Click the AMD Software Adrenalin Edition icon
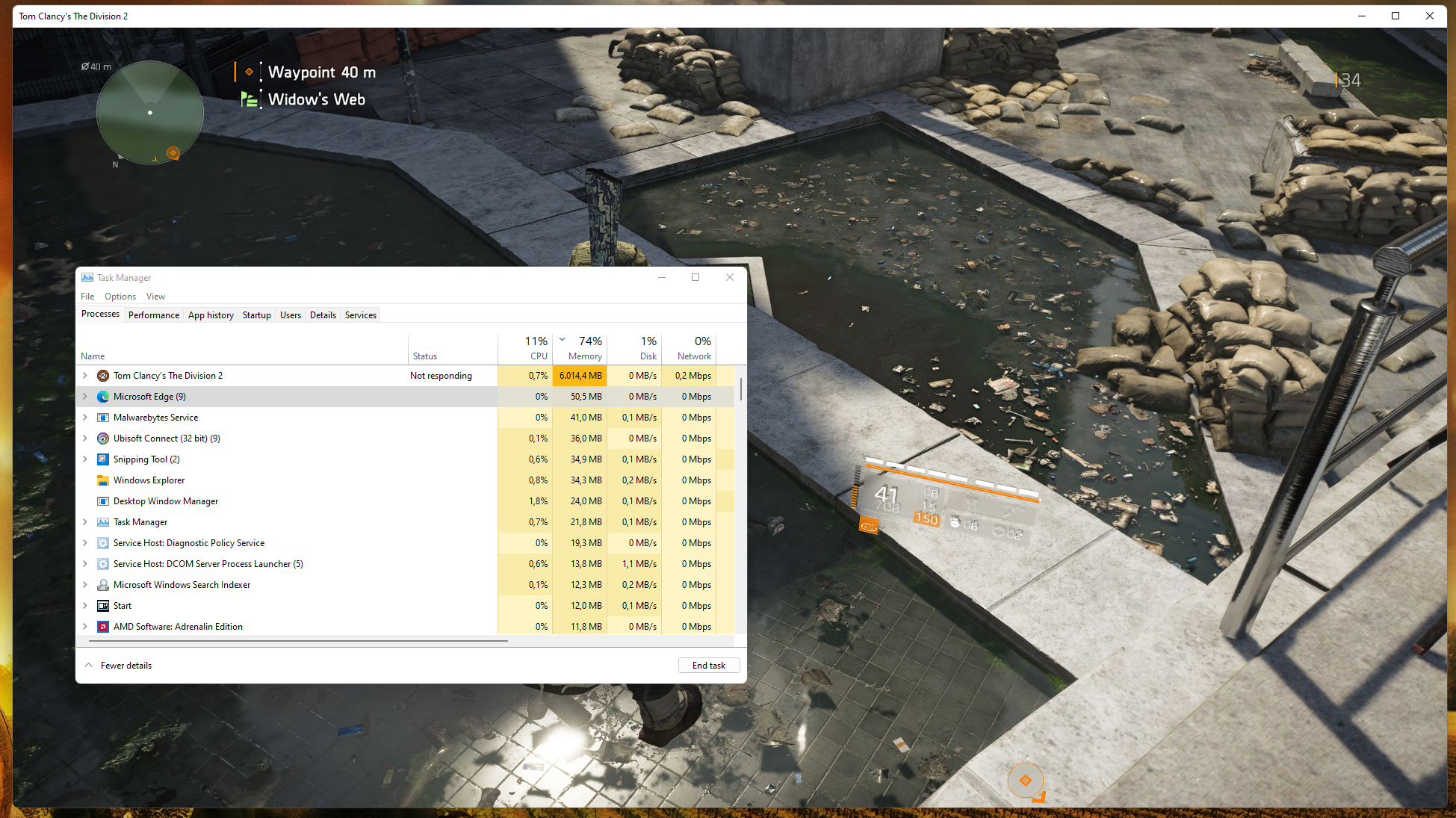The height and width of the screenshot is (818, 1456). [x=103, y=627]
